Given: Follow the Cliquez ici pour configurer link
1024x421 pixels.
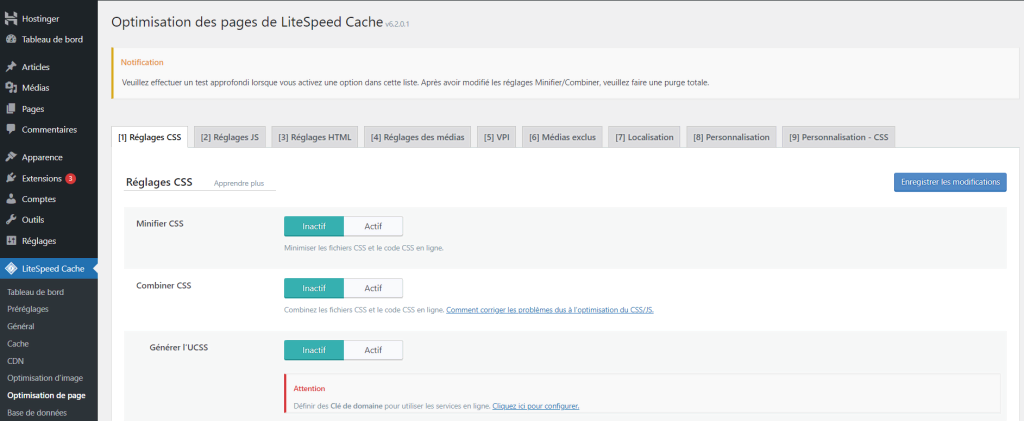Looking at the screenshot, I should (536, 405).
